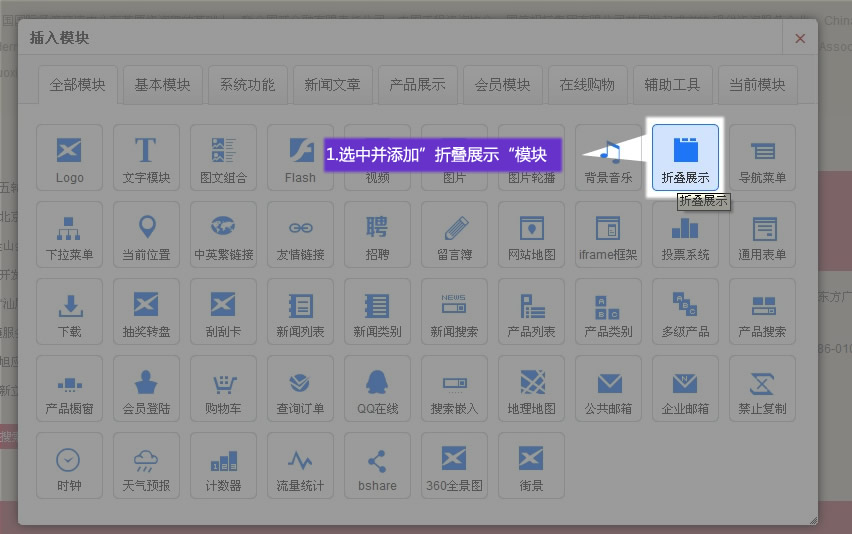Pick the QQ在线 module
852x534 pixels.
click(x=377, y=389)
